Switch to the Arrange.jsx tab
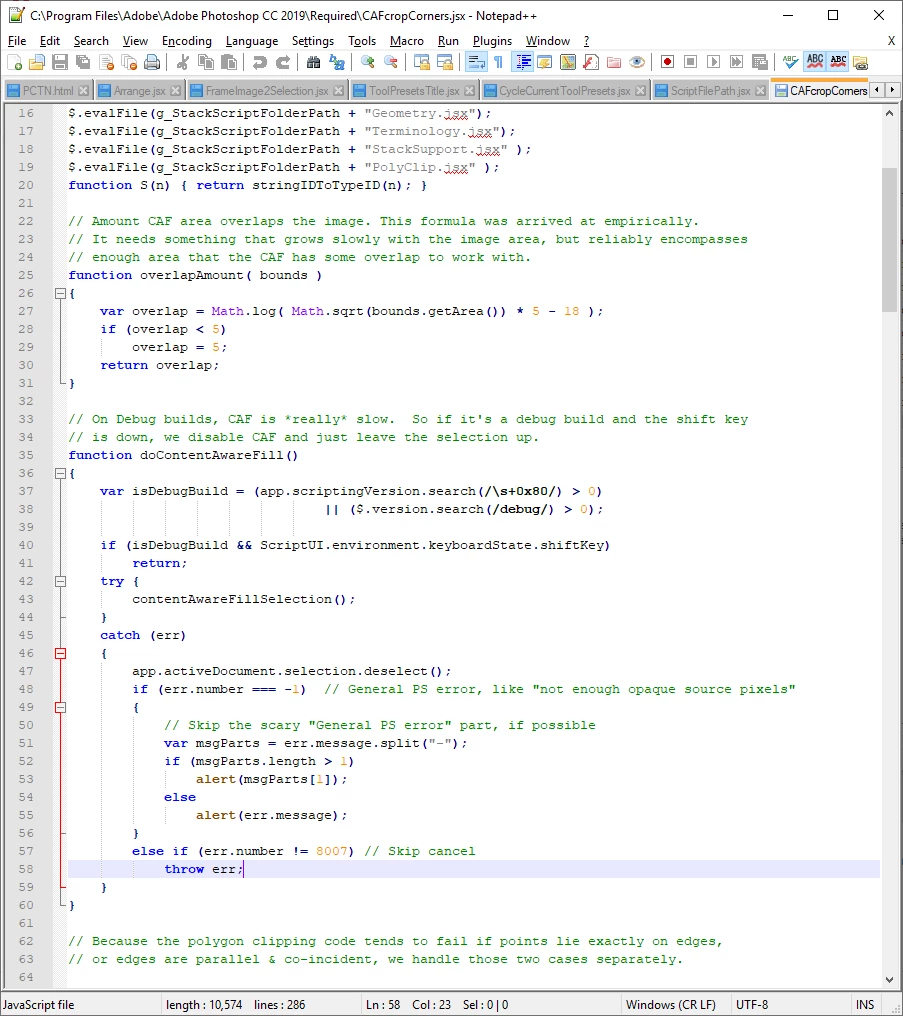Viewport: 903px width, 1016px height. tap(139, 91)
